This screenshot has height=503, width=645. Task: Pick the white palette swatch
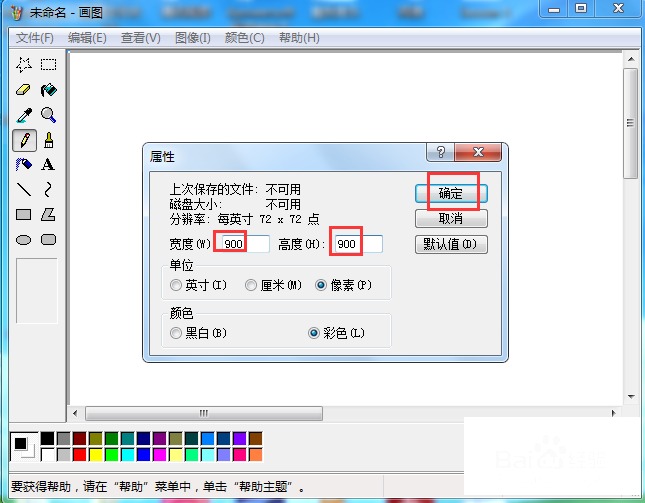tap(47, 454)
